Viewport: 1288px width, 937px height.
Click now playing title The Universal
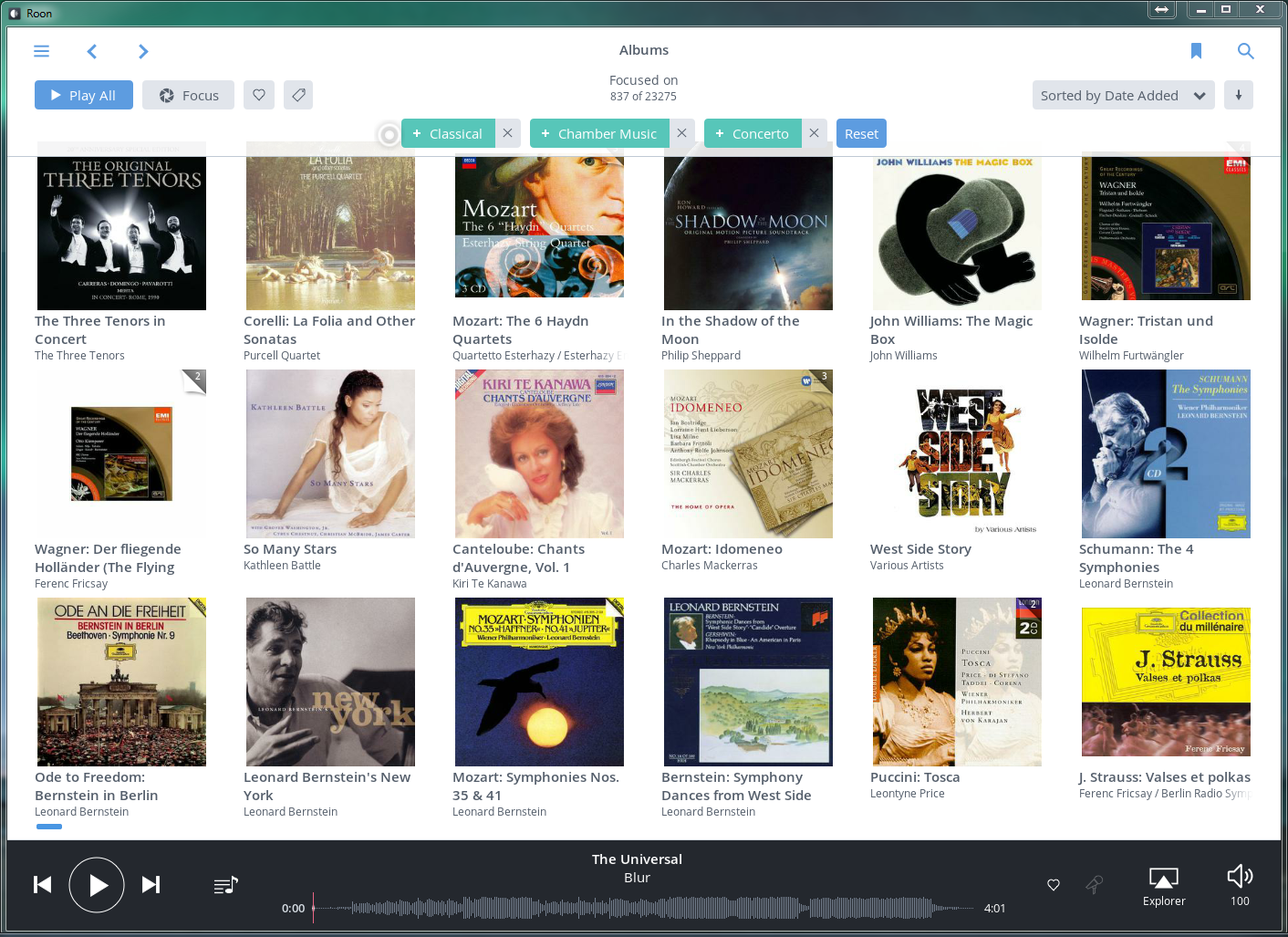coord(637,859)
